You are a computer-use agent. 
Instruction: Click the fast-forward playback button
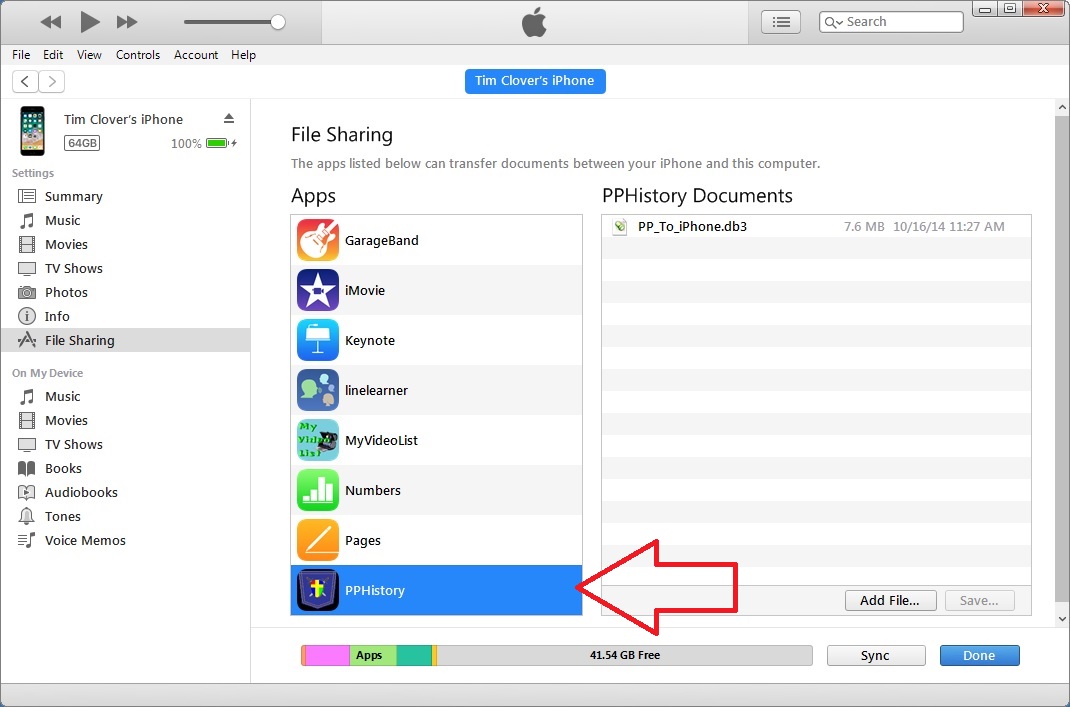click(x=127, y=23)
